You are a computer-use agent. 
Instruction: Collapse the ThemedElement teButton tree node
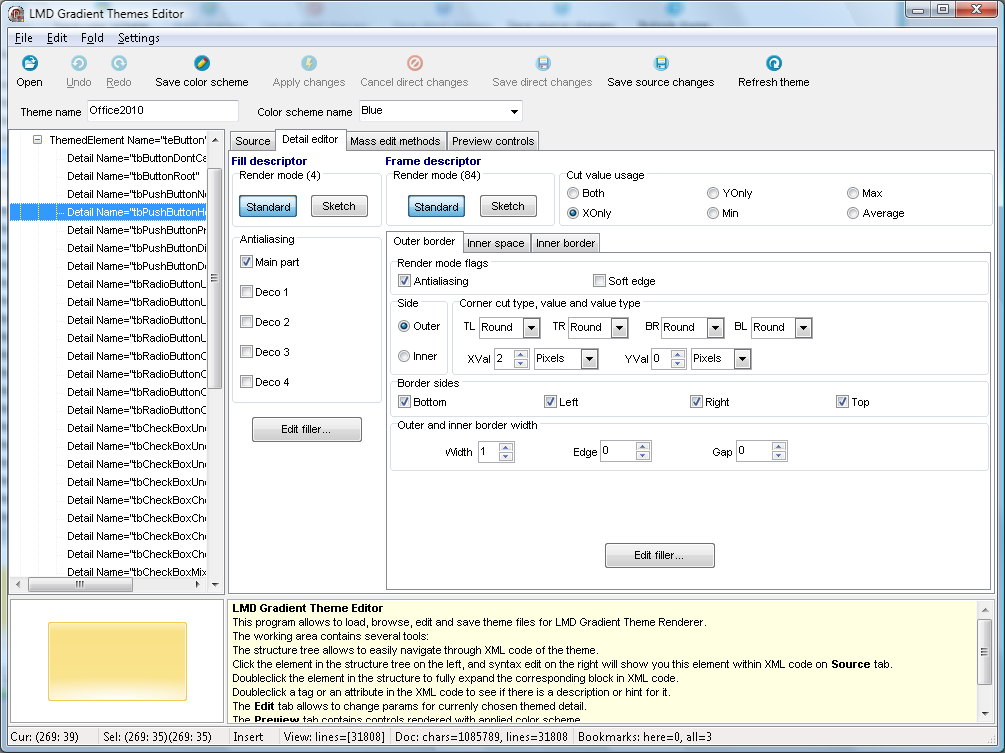coord(37,140)
